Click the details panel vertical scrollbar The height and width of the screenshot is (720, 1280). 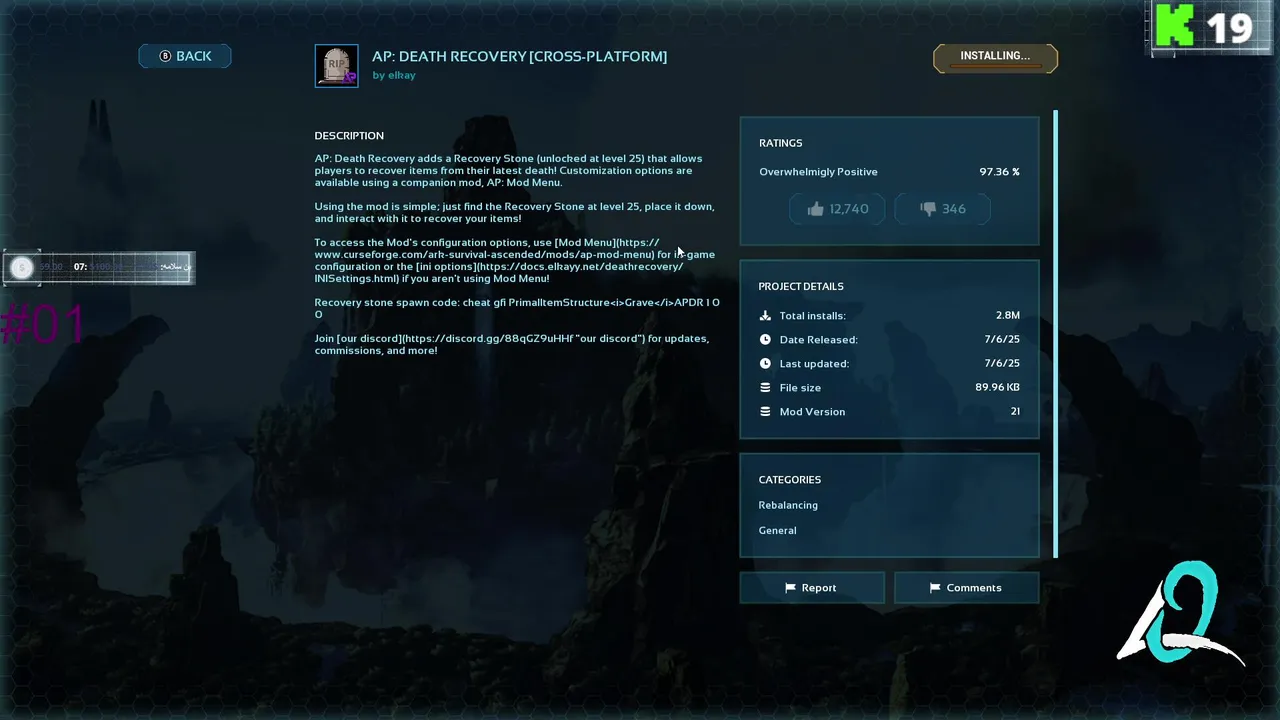pyautogui.click(x=1056, y=334)
